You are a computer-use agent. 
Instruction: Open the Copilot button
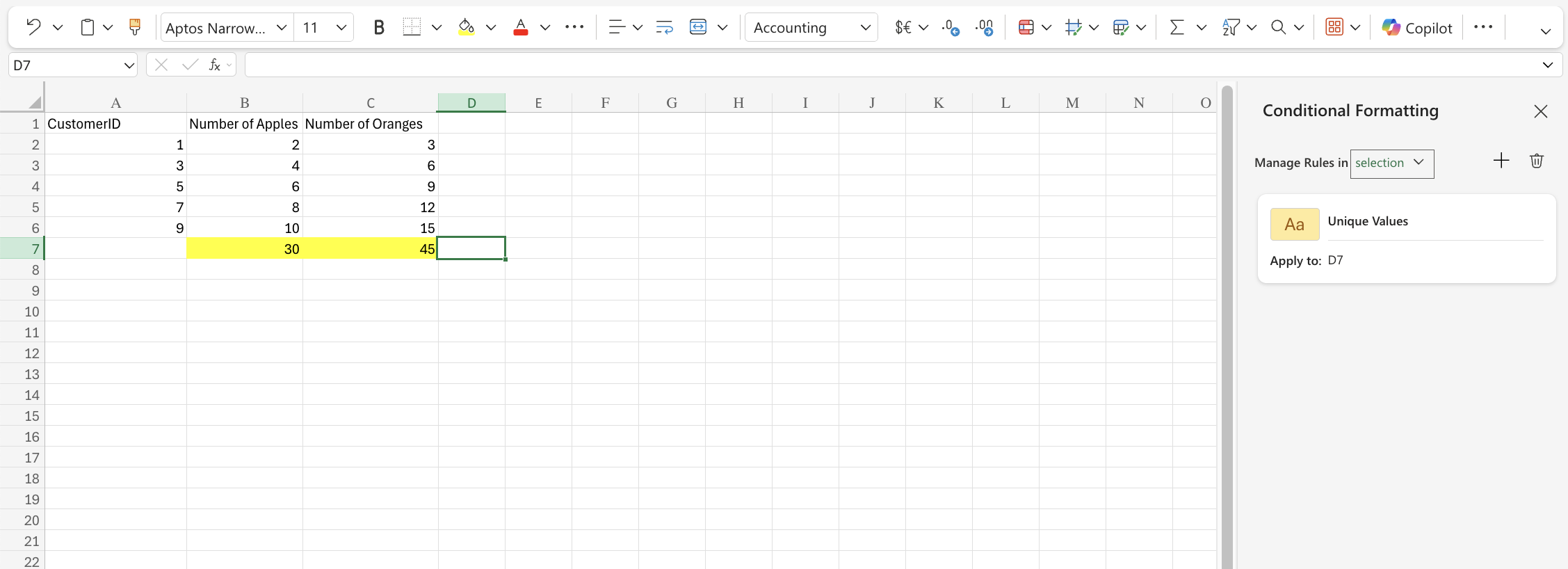[1416, 28]
